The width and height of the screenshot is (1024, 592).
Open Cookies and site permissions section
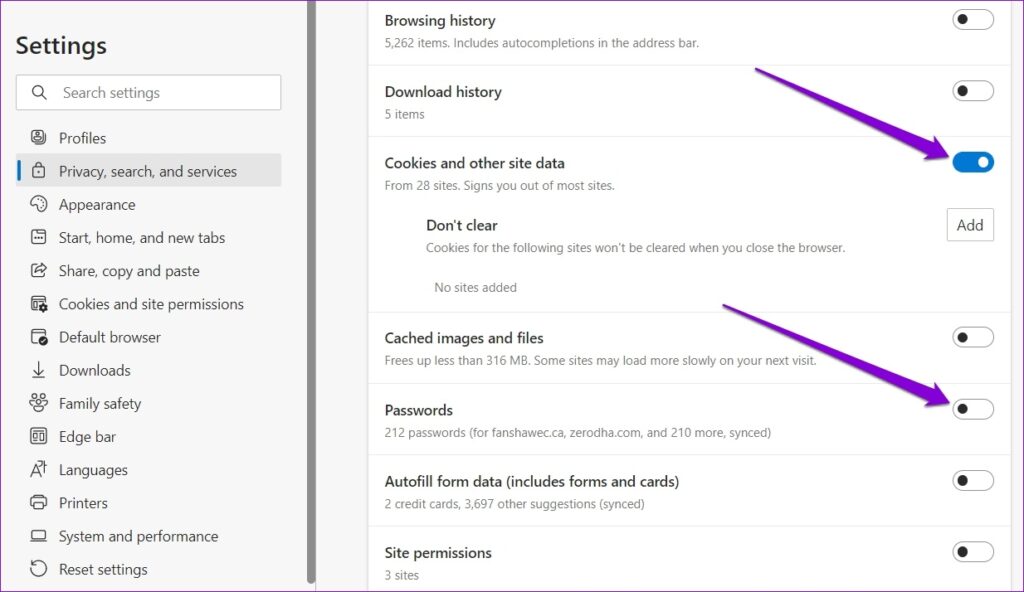[151, 303]
